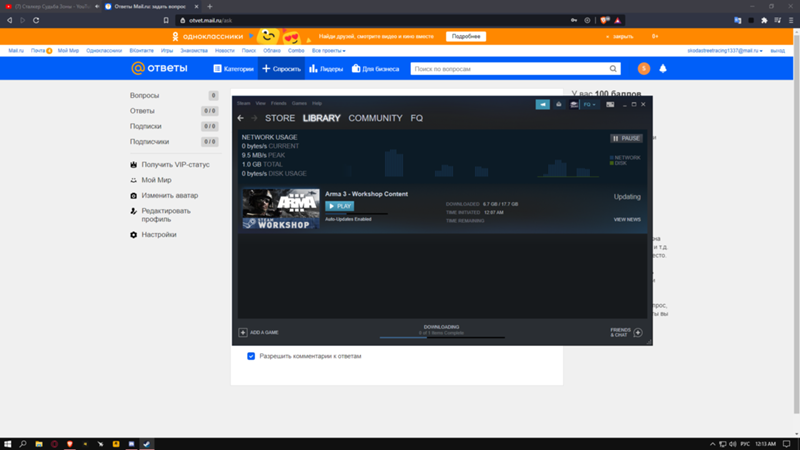The image size is (800, 450).
Task: Click the Steam profile avatar thumbnail
Action: [574, 104]
